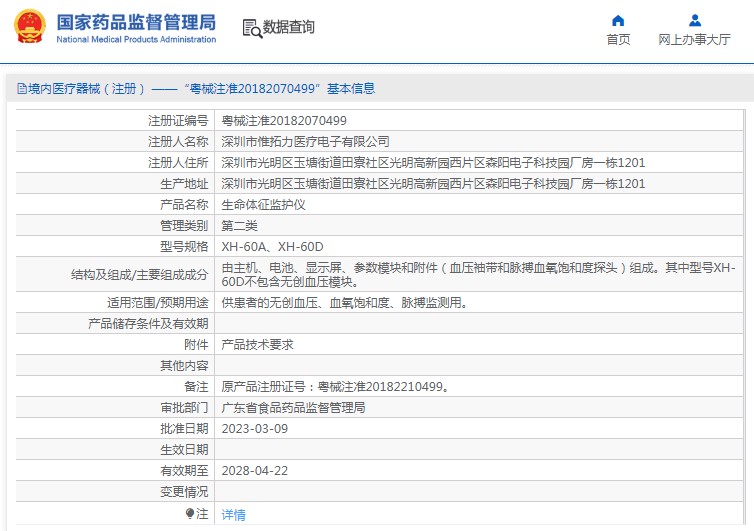This screenshot has height=531, width=754.
Task: Click the 首页 house icon
Action: pyautogui.click(x=618, y=21)
